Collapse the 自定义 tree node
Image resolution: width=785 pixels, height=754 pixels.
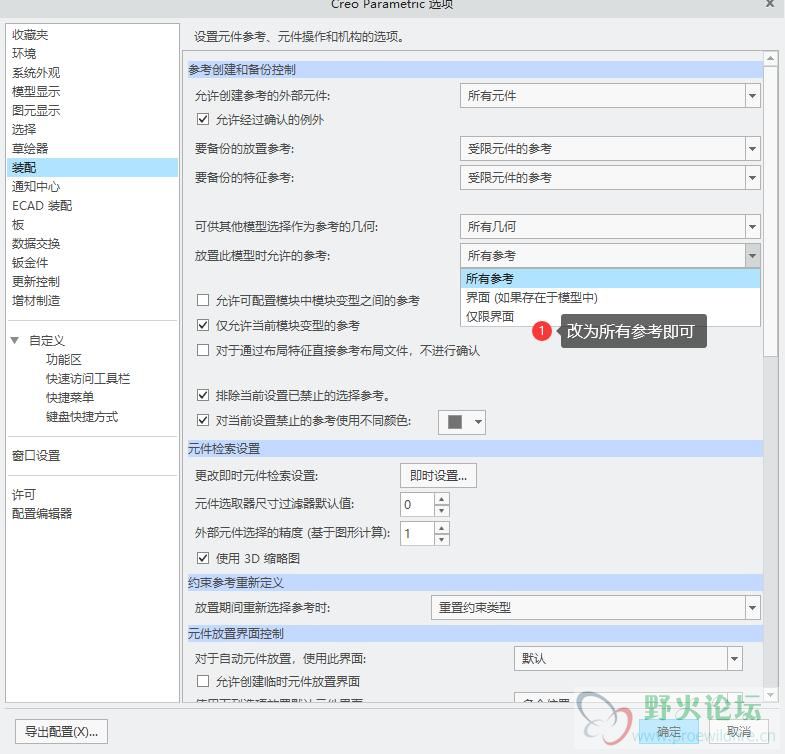click(15, 340)
